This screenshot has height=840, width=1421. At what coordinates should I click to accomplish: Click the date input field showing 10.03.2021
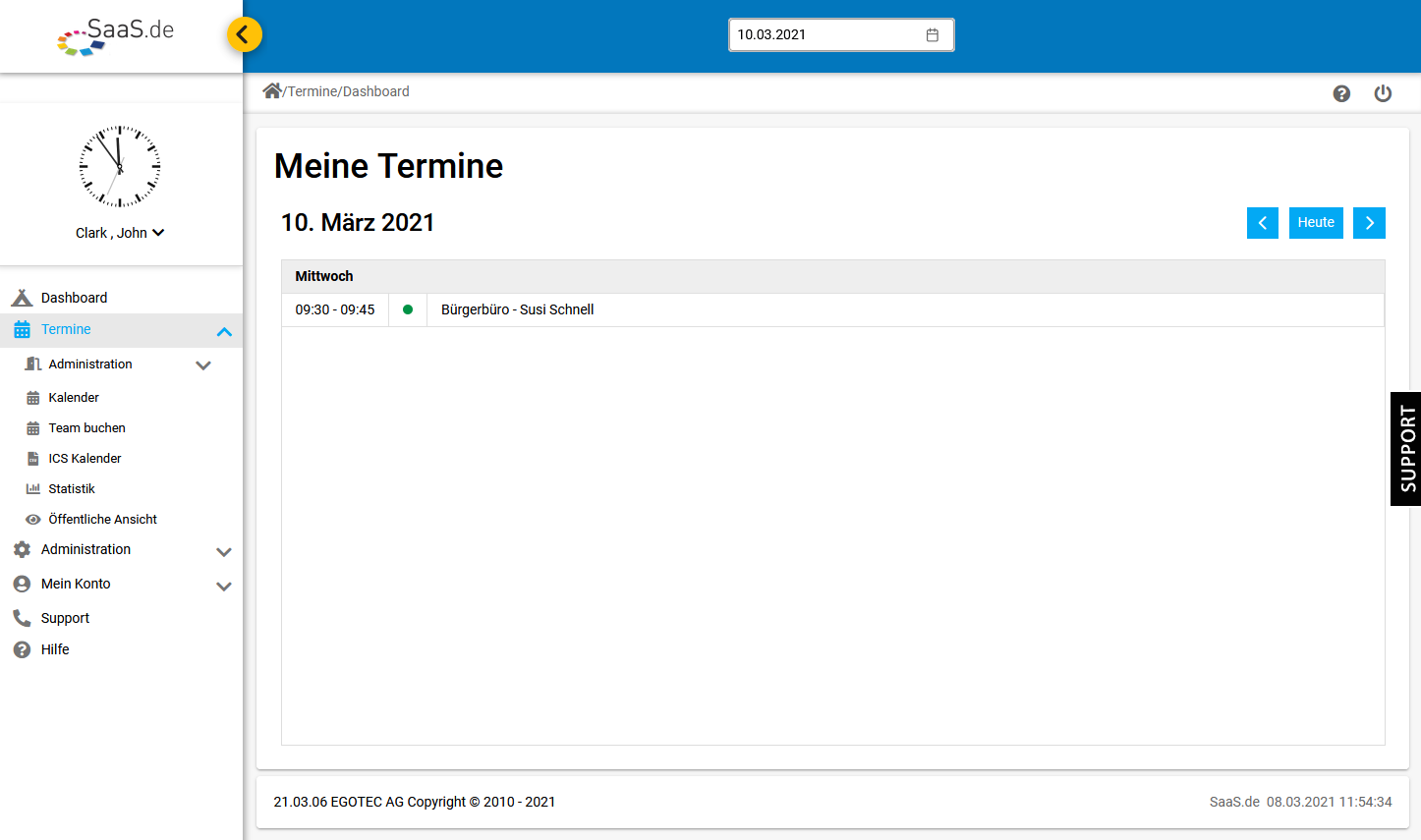(x=841, y=34)
